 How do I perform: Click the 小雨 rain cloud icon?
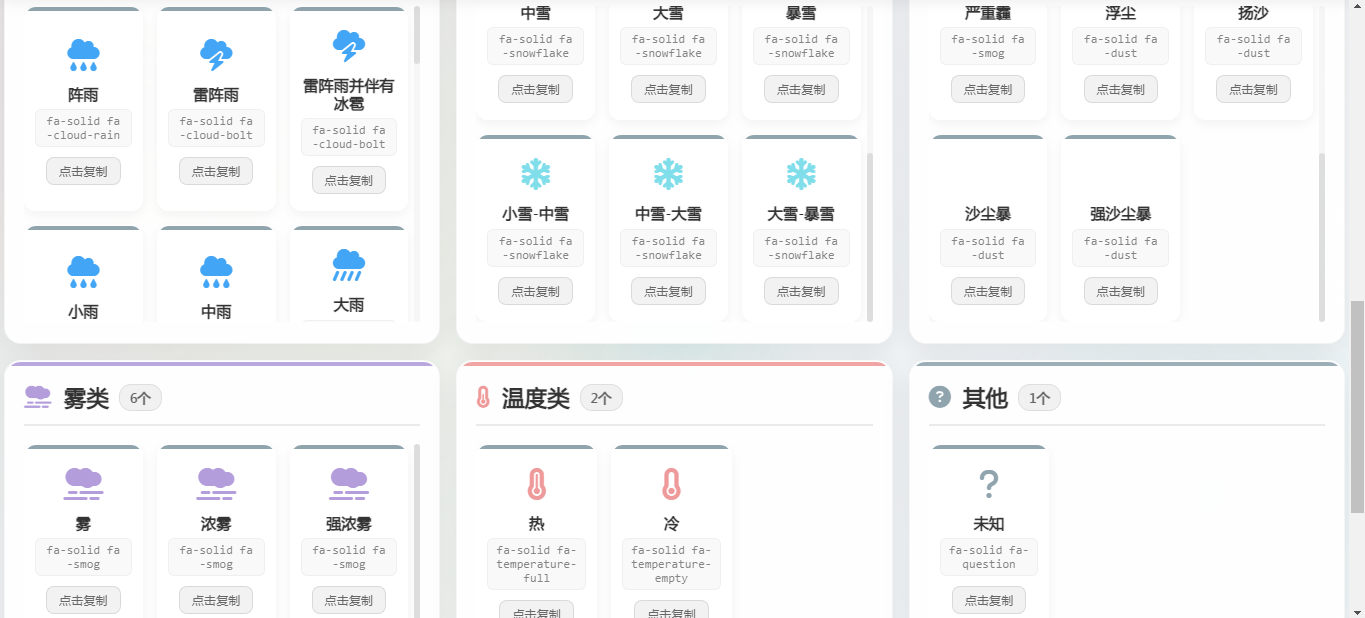pyautogui.click(x=83, y=271)
